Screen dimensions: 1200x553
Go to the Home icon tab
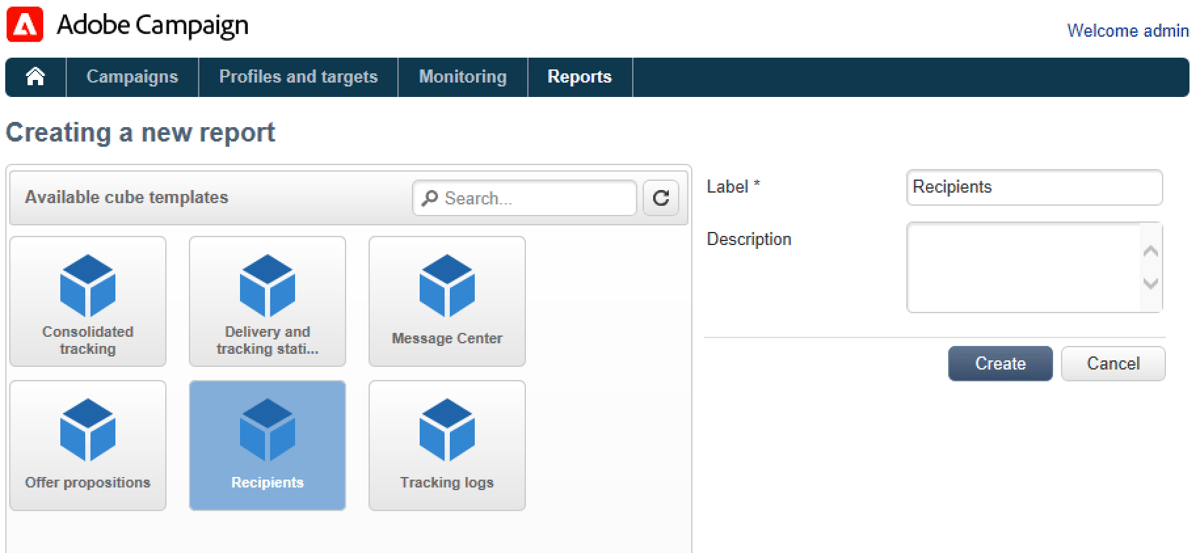[36, 77]
